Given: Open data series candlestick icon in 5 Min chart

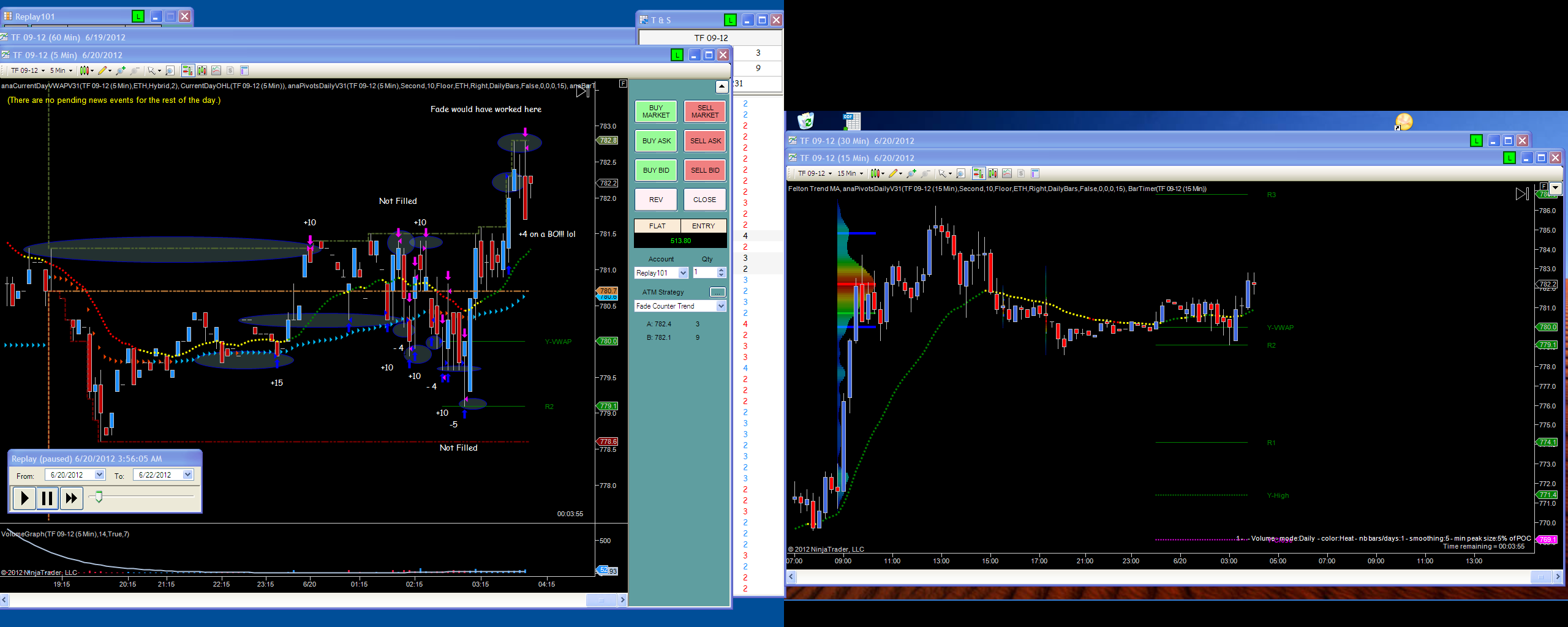Looking at the screenshot, I should 202,70.
